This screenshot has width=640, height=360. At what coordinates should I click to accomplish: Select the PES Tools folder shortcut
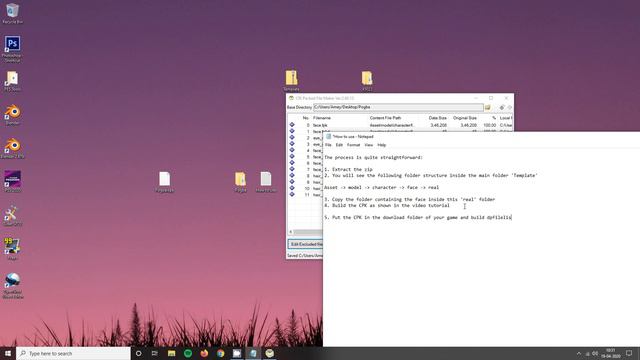click(12, 81)
